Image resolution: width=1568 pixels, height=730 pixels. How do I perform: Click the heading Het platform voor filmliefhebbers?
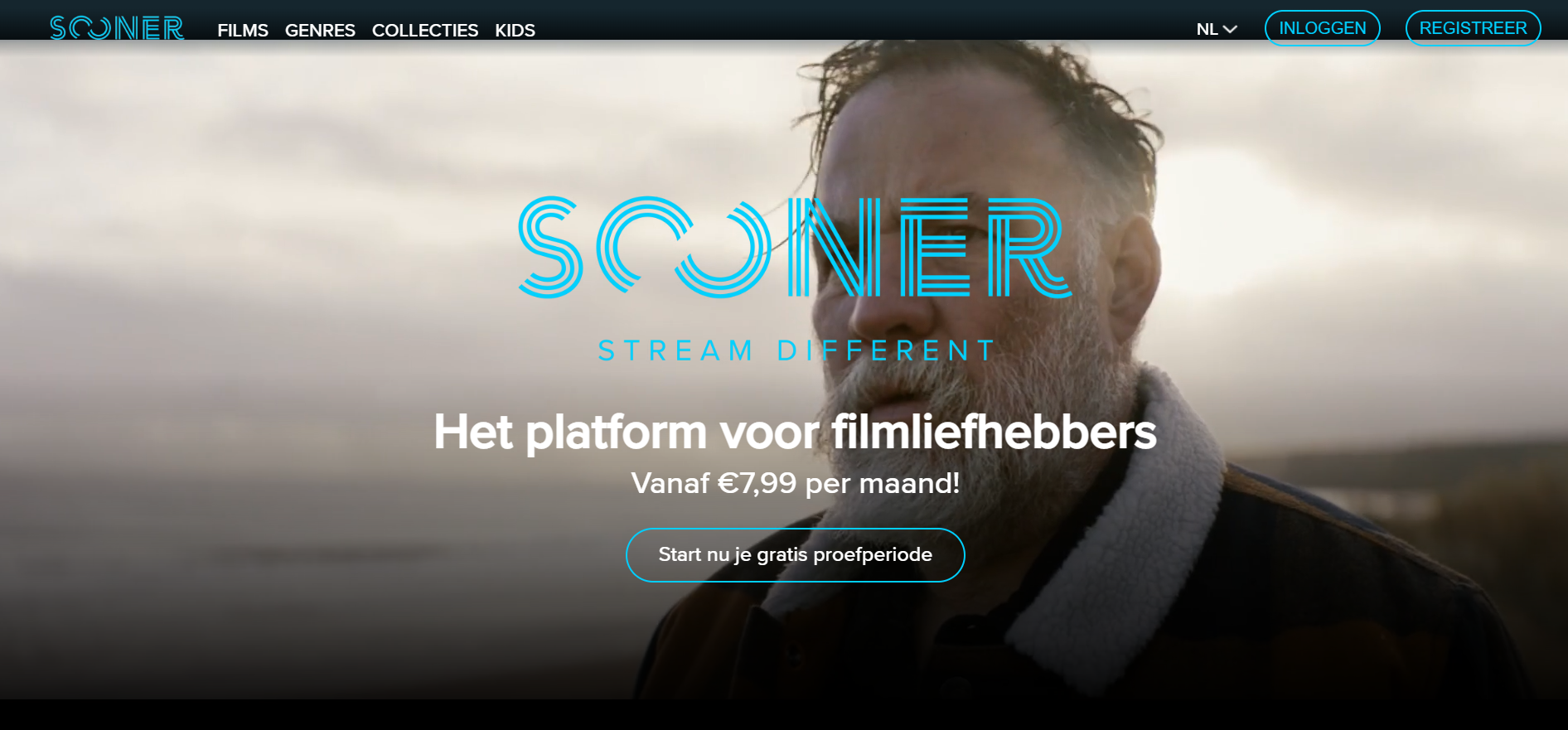click(x=795, y=432)
